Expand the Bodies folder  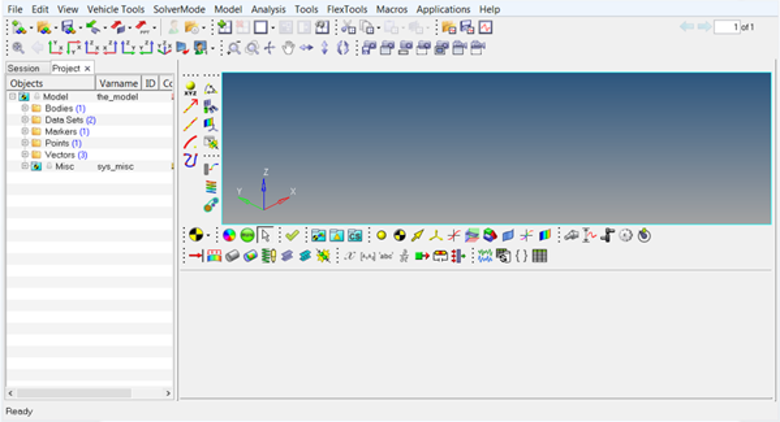[25, 108]
